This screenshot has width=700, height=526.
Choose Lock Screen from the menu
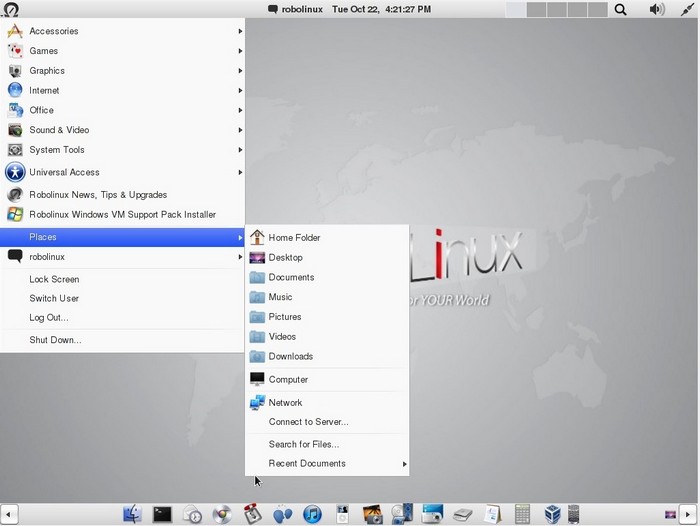tap(122, 279)
